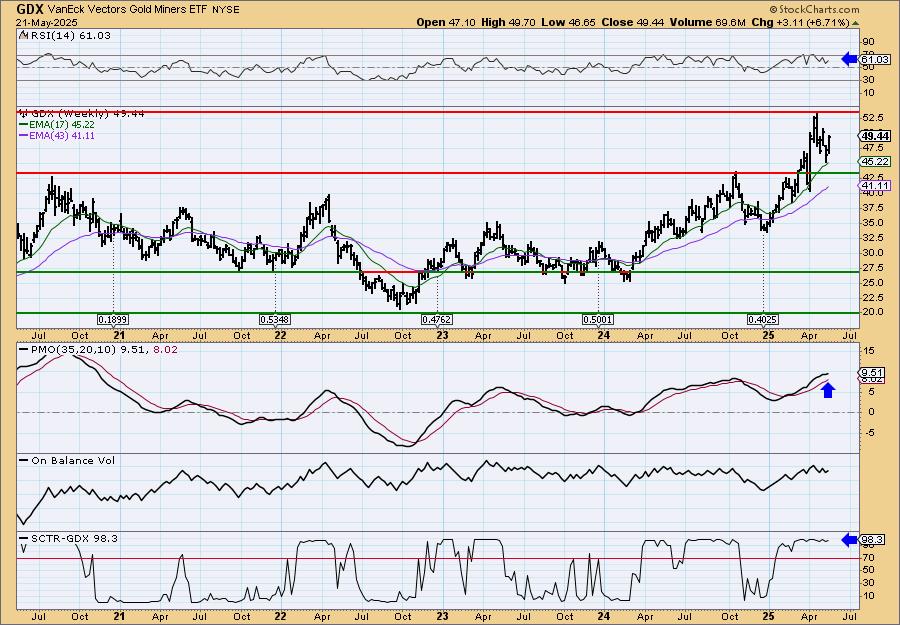The width and height of the screenshot is (900, 625).
Task: Select the 'VanEck Vectors Gold Miners ETF' name
Action: click(x=129, y=10)
